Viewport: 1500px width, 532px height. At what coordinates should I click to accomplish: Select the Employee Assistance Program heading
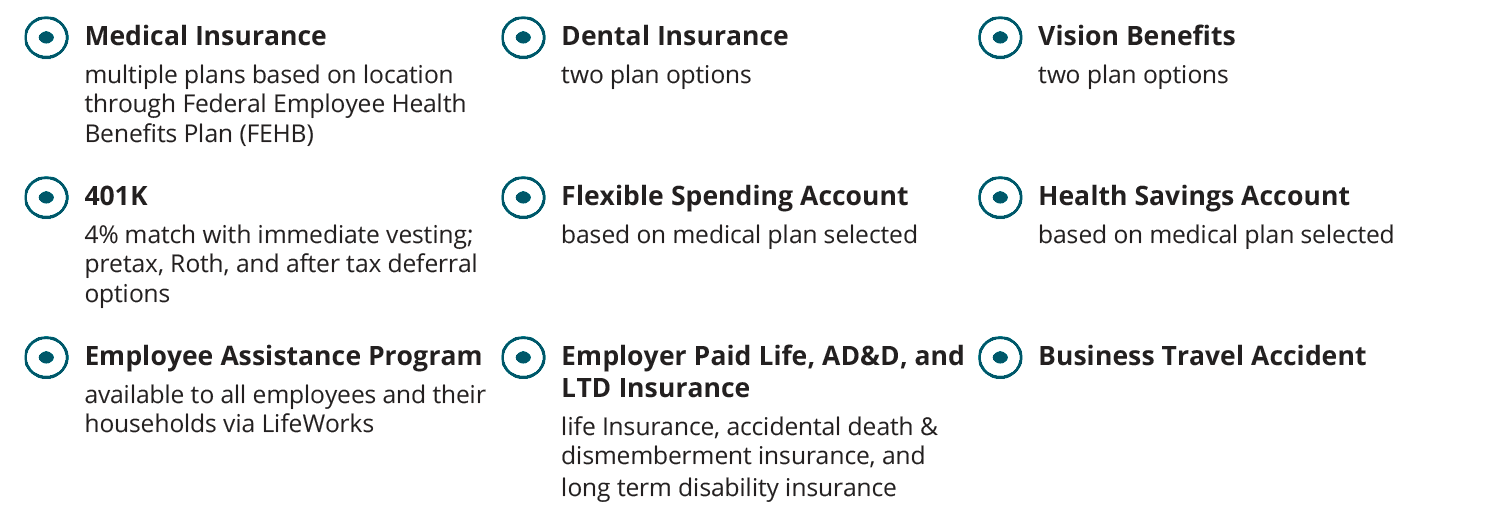click(x=283, y=356)
